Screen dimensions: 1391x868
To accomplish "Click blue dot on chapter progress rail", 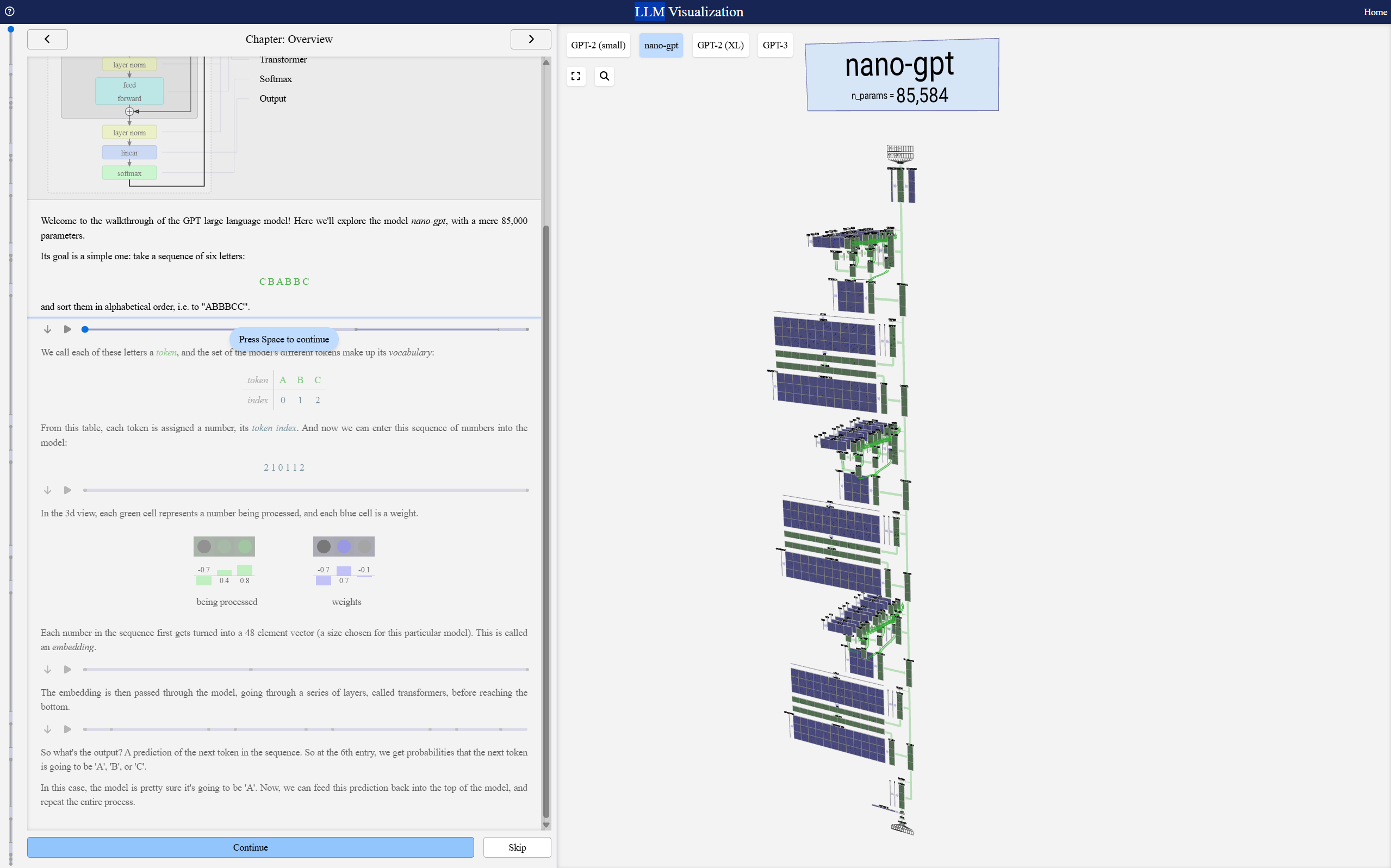I will tap(11, 29).
